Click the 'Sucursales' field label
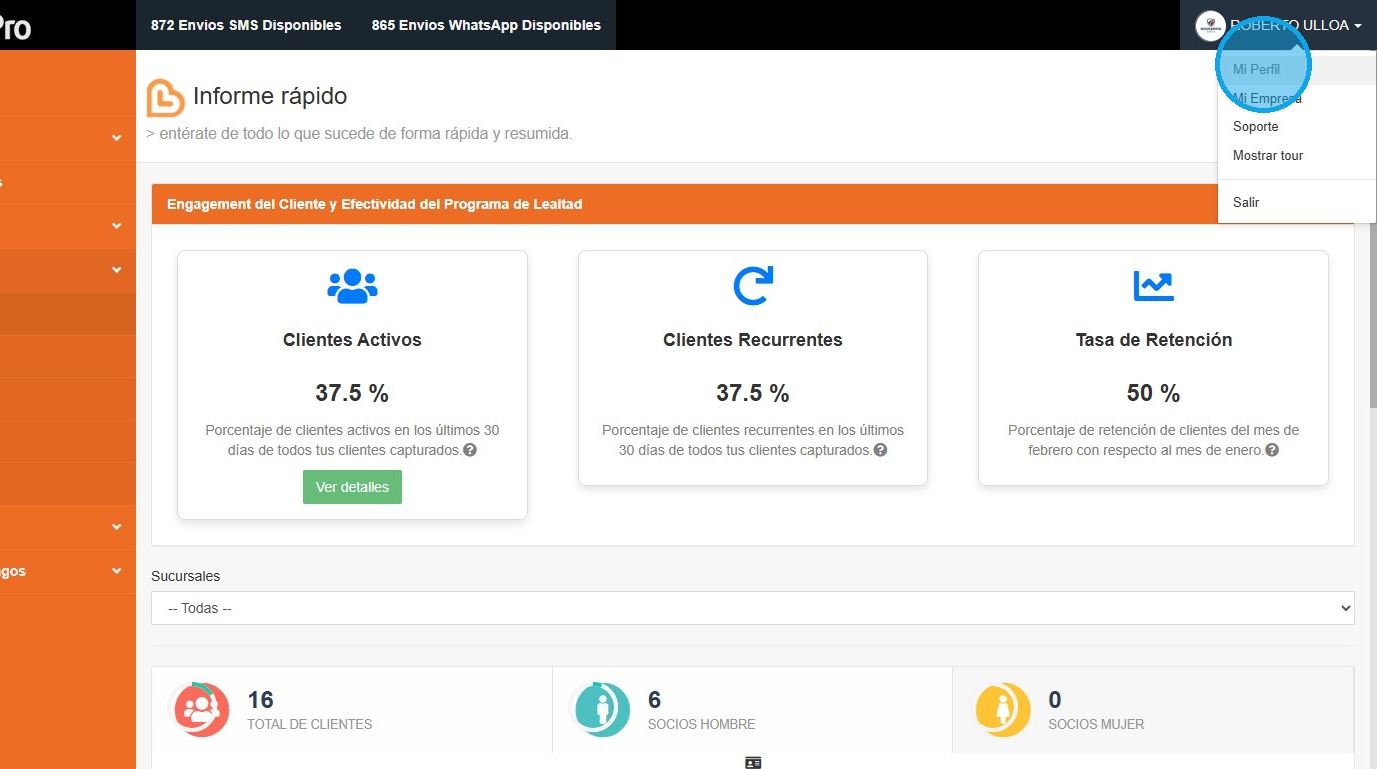This screenshot has height=769, width=1377. click(x=186, y=576)
